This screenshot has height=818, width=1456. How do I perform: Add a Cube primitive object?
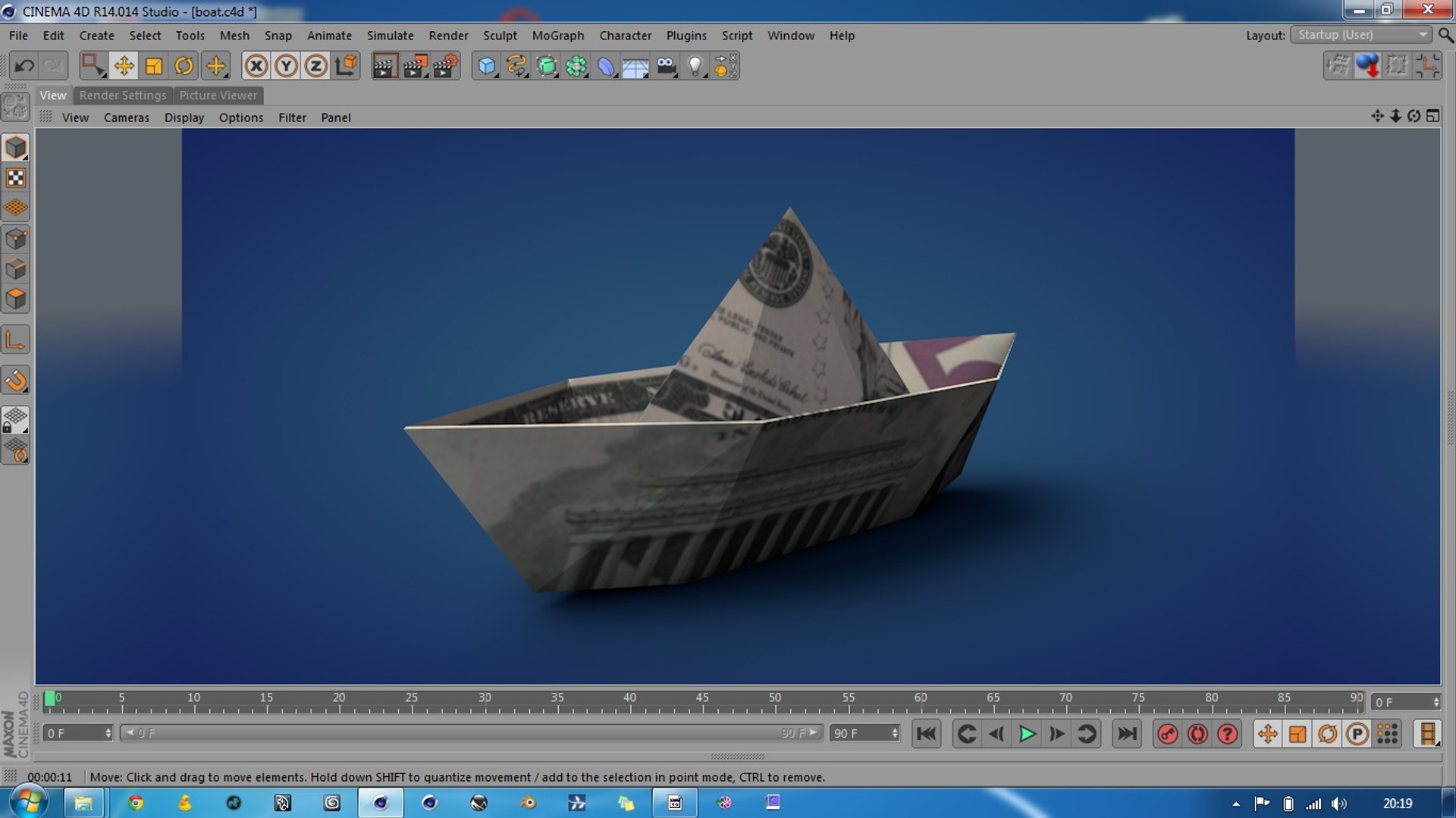pyautogui.click(x=486, y=66)
